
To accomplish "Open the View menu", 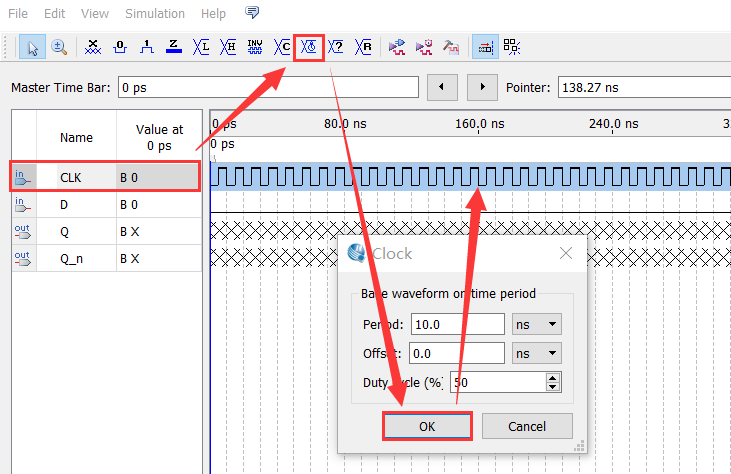I will (x=95, y=14).
